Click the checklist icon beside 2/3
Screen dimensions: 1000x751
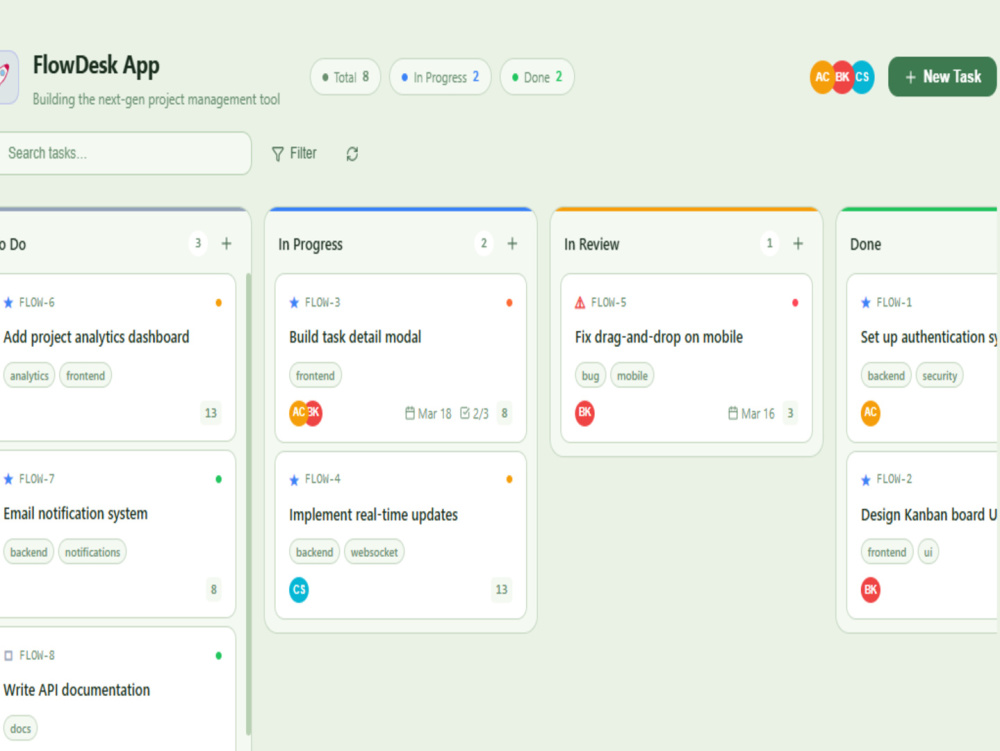(x=465, y=413)
